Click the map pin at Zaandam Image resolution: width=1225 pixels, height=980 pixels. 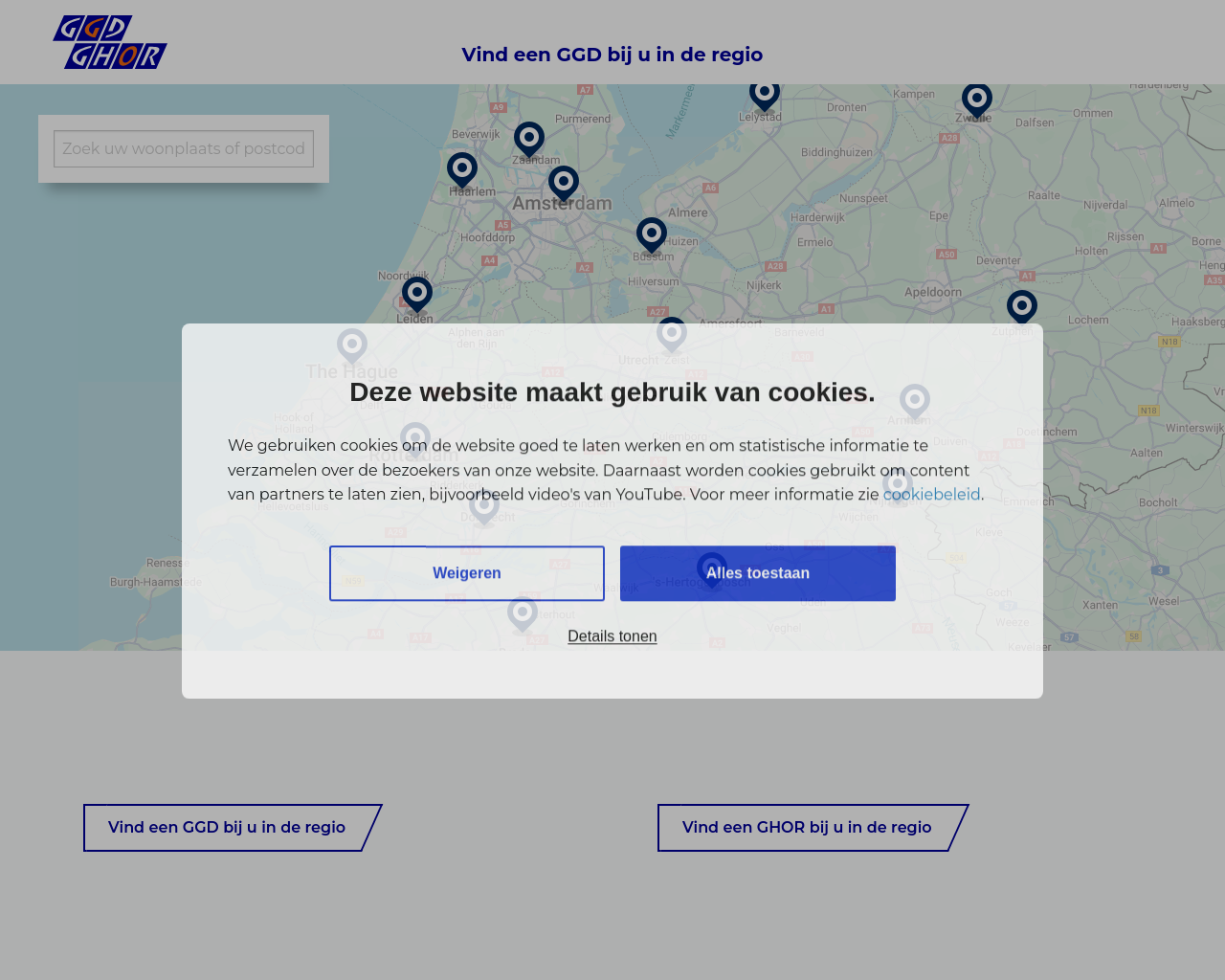point(529,140)
